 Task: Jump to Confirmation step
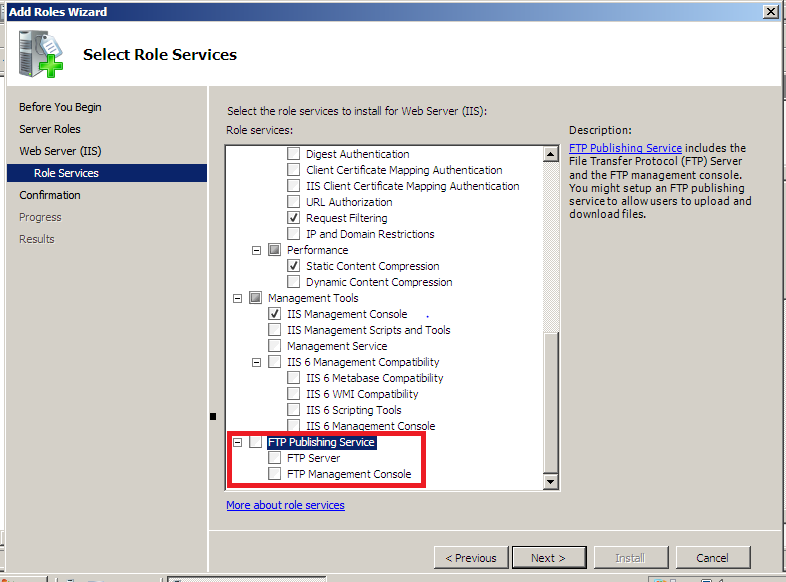tap(50, 196)
